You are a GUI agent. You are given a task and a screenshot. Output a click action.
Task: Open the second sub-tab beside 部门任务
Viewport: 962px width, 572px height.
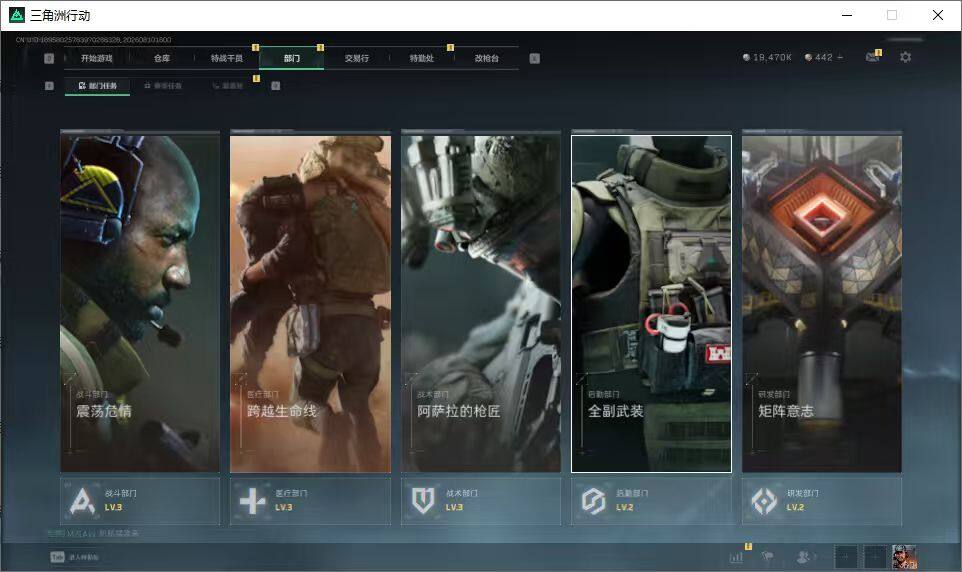[163, 86]
